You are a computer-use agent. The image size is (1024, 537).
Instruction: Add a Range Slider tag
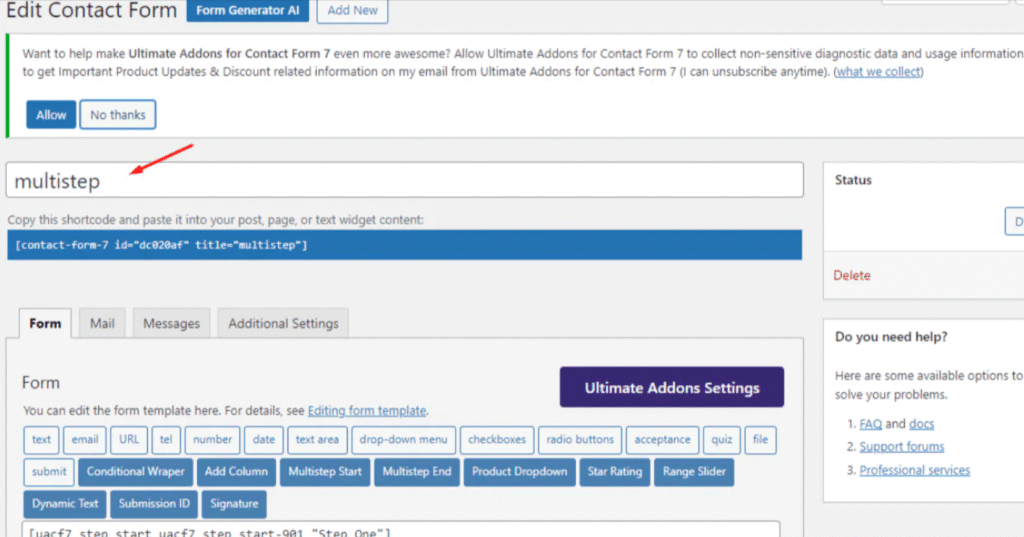(694, 472)
